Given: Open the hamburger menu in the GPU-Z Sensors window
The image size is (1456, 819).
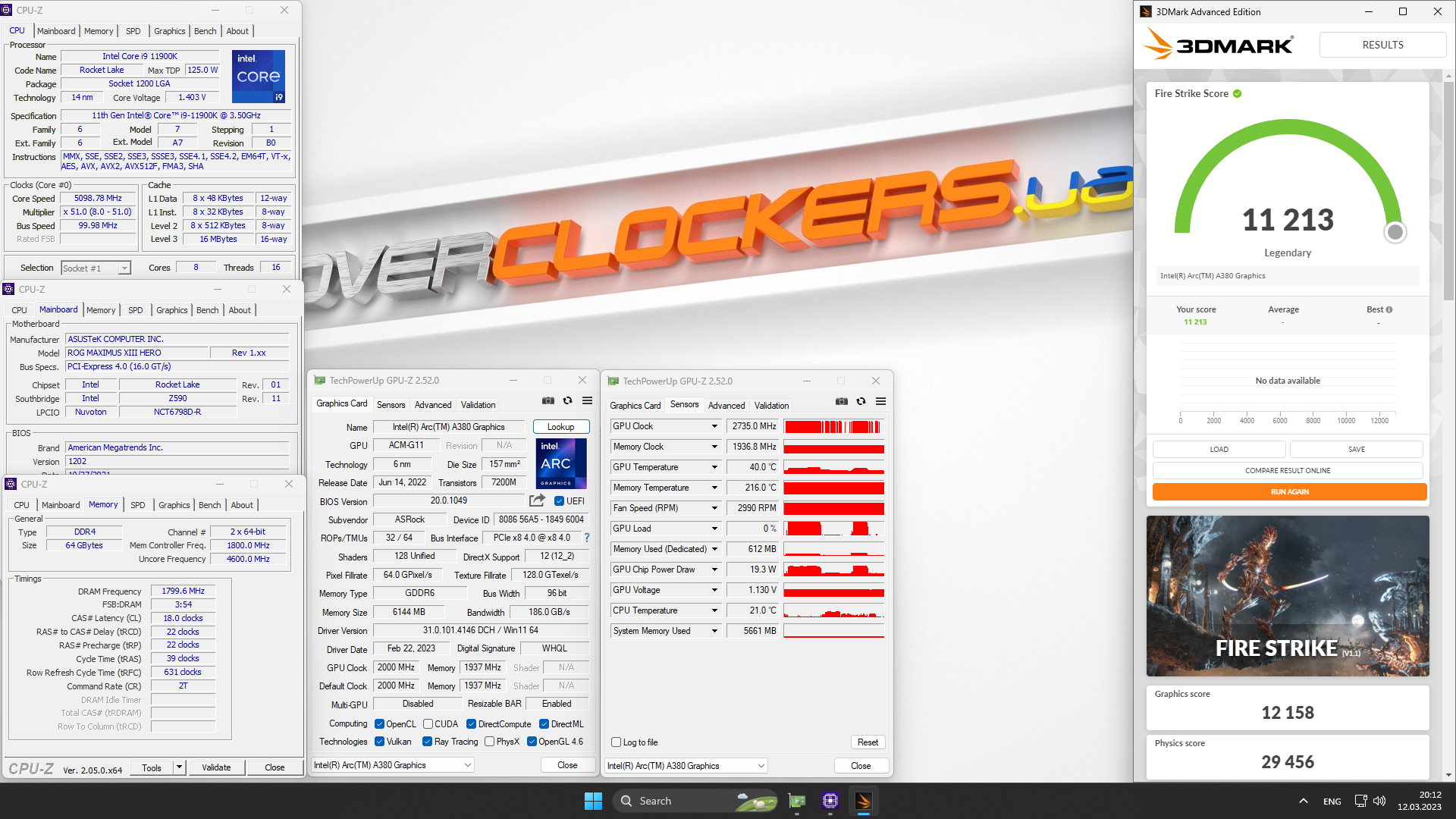Looking at the screenshot, I should point(880,401).
